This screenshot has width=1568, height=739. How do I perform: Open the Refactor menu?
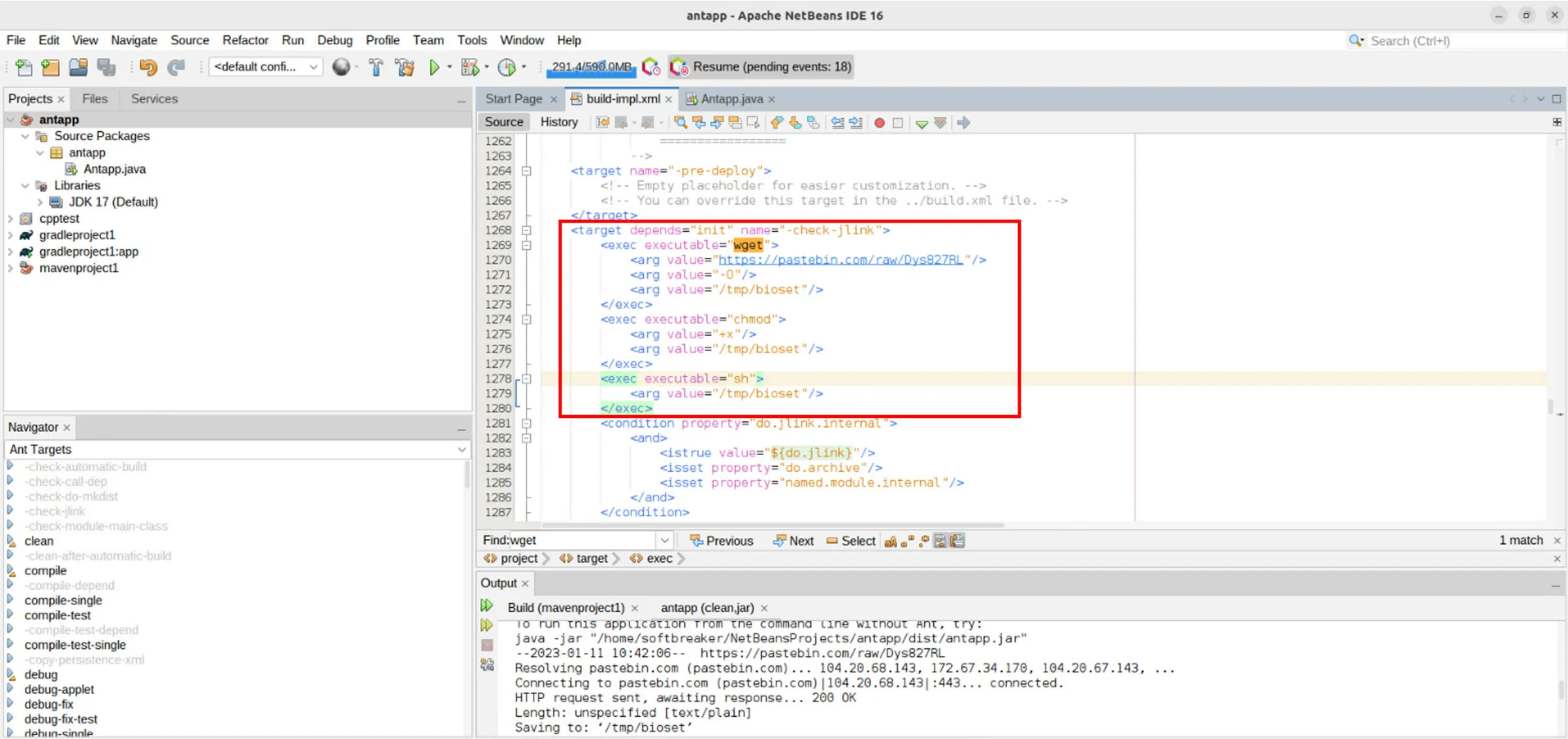tap(245, 40)
